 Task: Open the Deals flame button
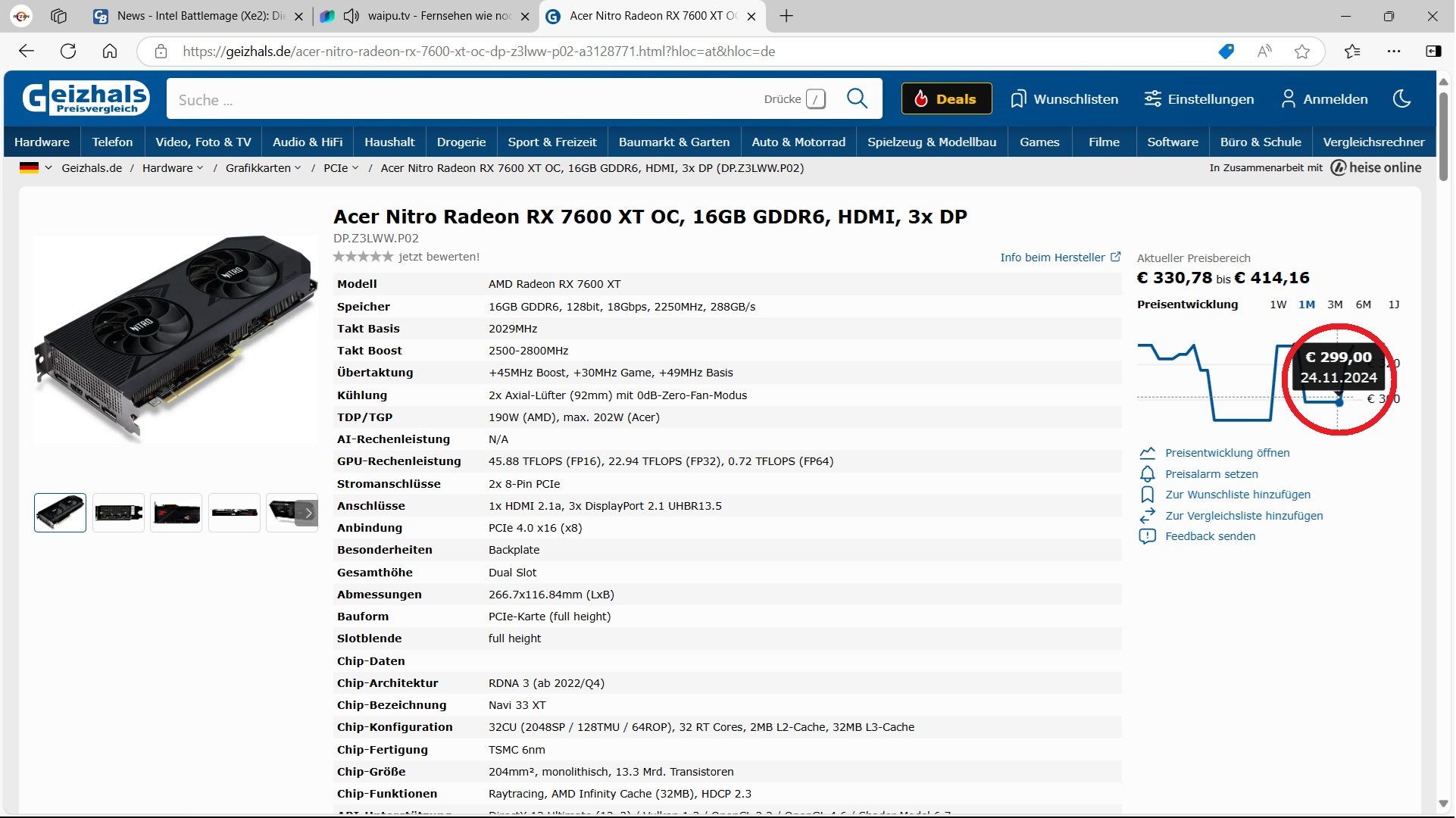(946, 98)
